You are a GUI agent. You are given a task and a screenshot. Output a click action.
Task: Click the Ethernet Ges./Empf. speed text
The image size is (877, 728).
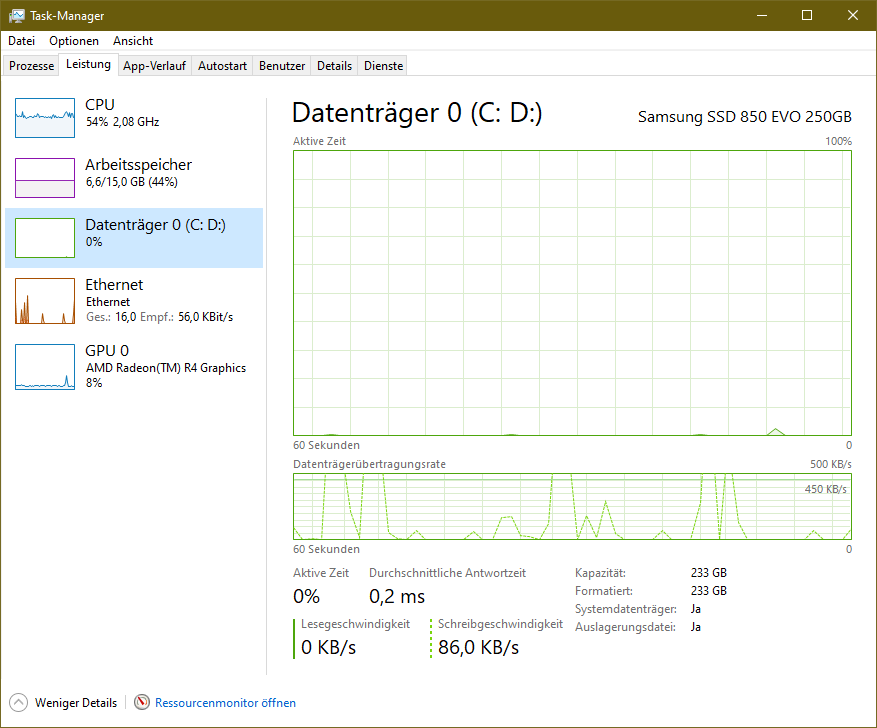pyautogui.click(x=159, y=317)
